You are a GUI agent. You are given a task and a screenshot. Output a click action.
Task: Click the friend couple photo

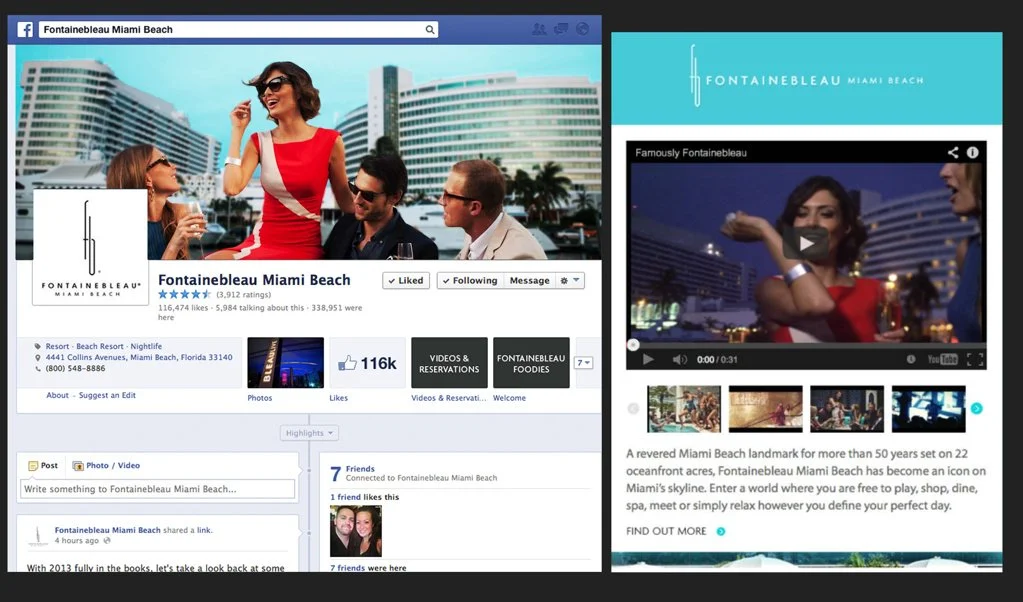[356, 531]
